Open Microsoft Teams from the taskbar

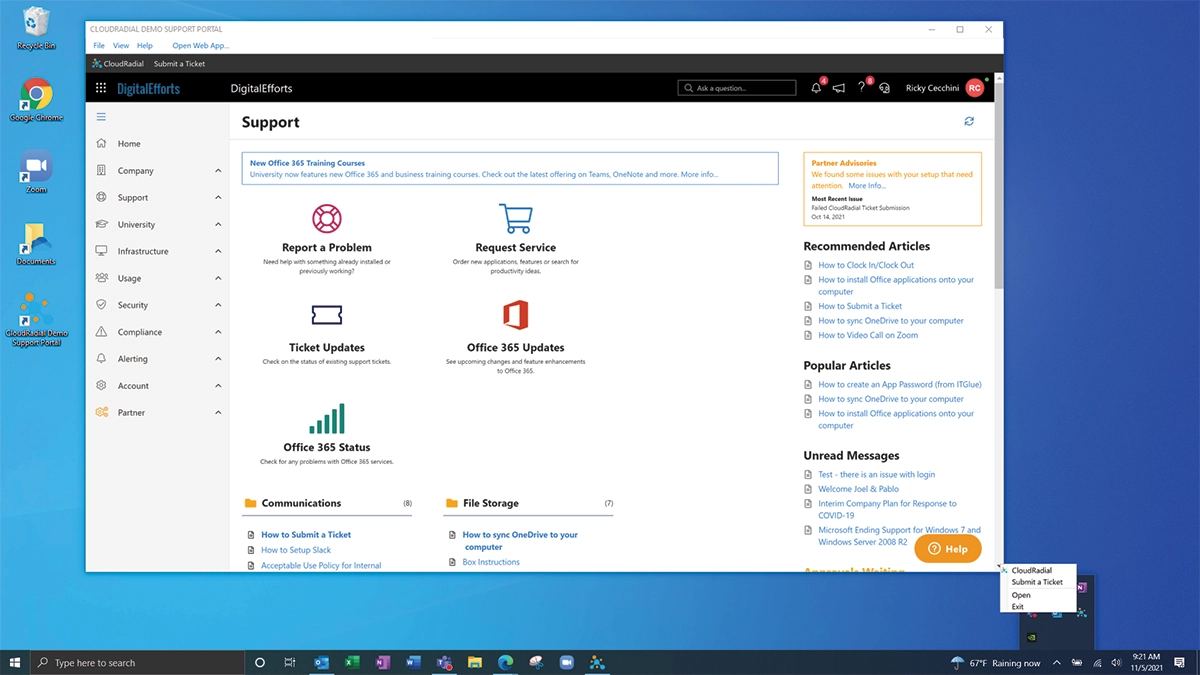(444, 662)
